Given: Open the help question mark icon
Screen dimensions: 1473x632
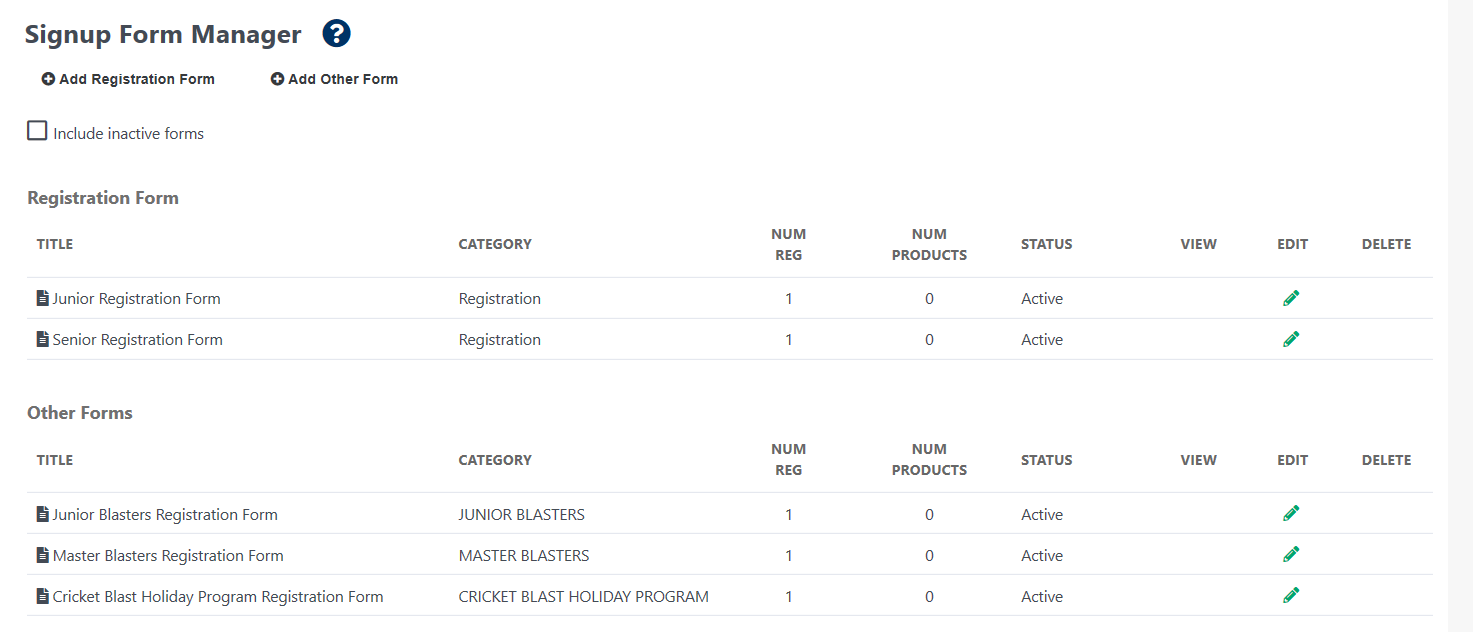Looking at the screenshot, I should [x=337, y=34].
